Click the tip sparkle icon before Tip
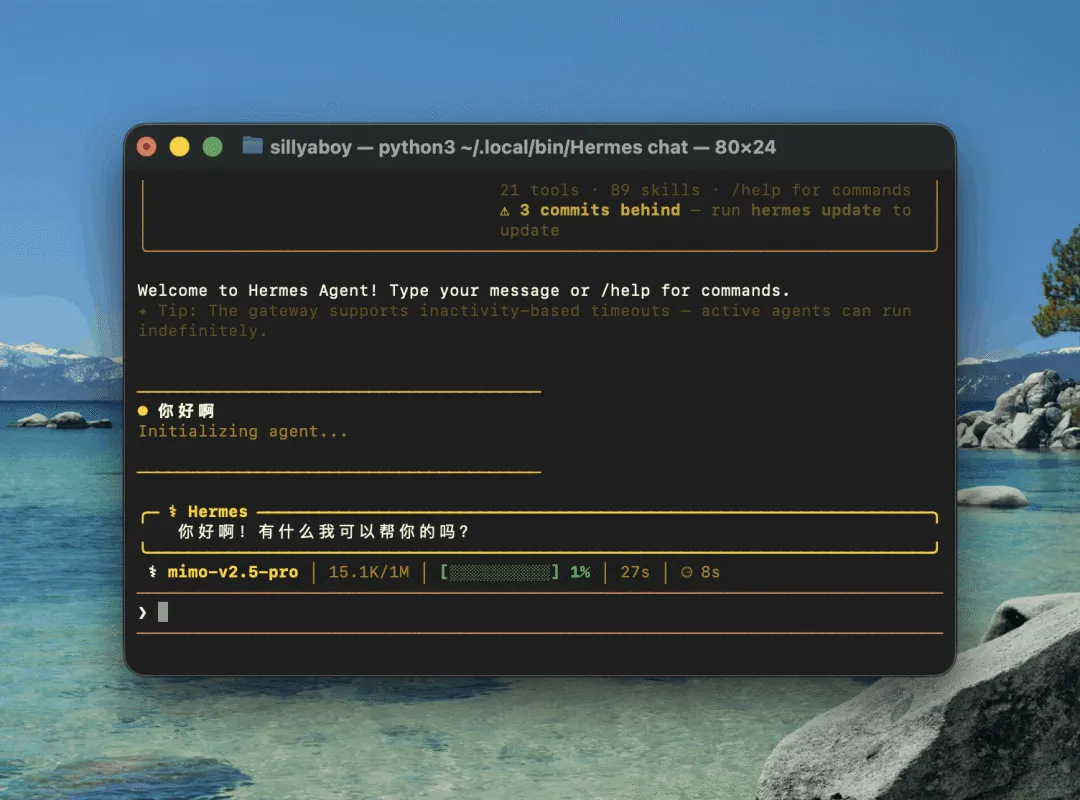Viewport: 1080px width, 800px height. tap(143, 311)
